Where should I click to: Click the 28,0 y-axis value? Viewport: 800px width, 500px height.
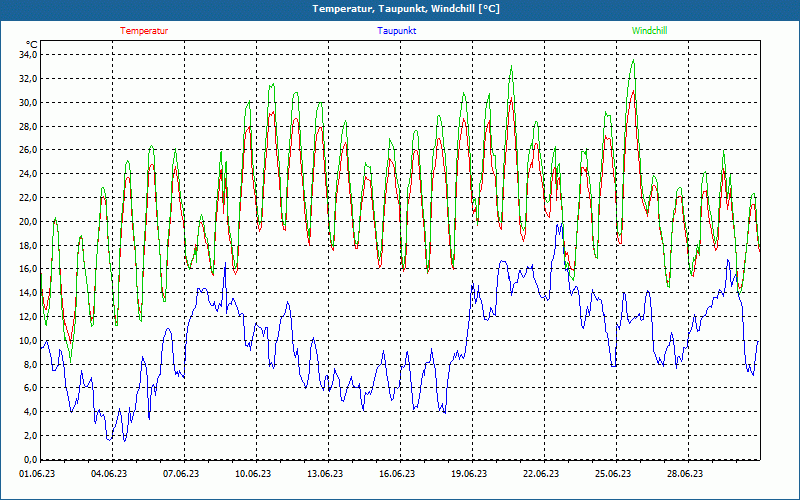(x=28, y=126)
